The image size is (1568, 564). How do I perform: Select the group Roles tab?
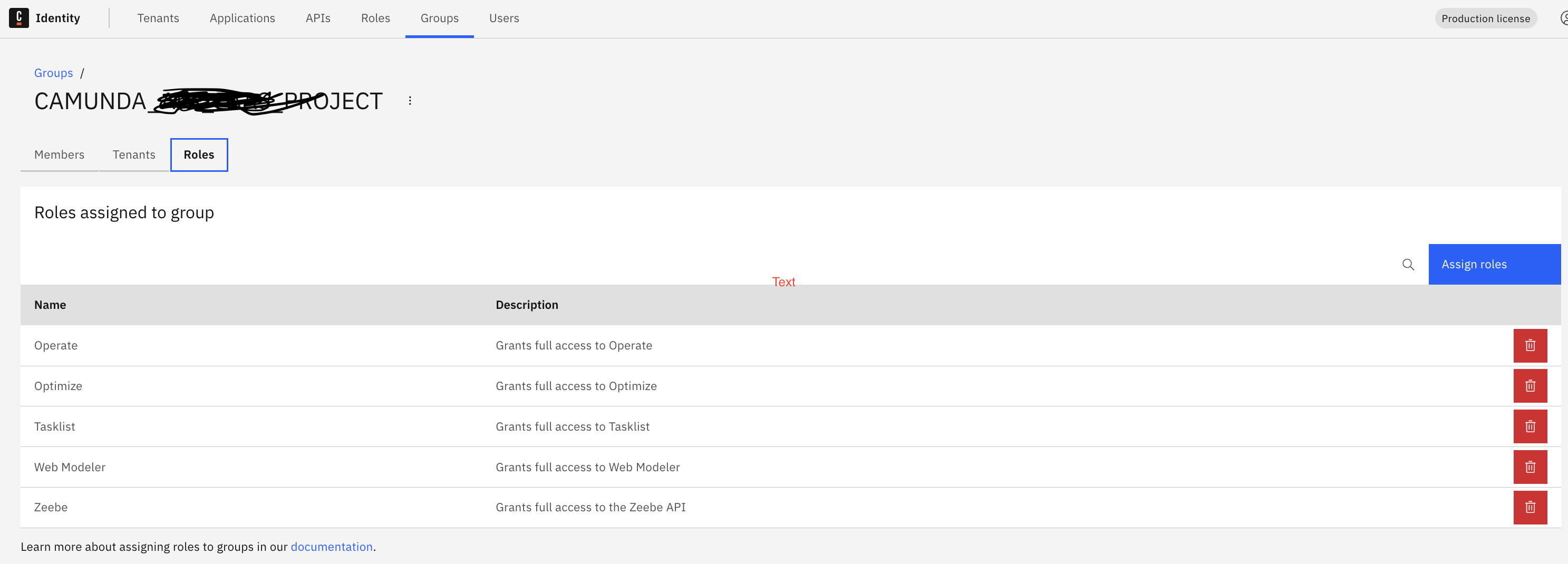199,154
